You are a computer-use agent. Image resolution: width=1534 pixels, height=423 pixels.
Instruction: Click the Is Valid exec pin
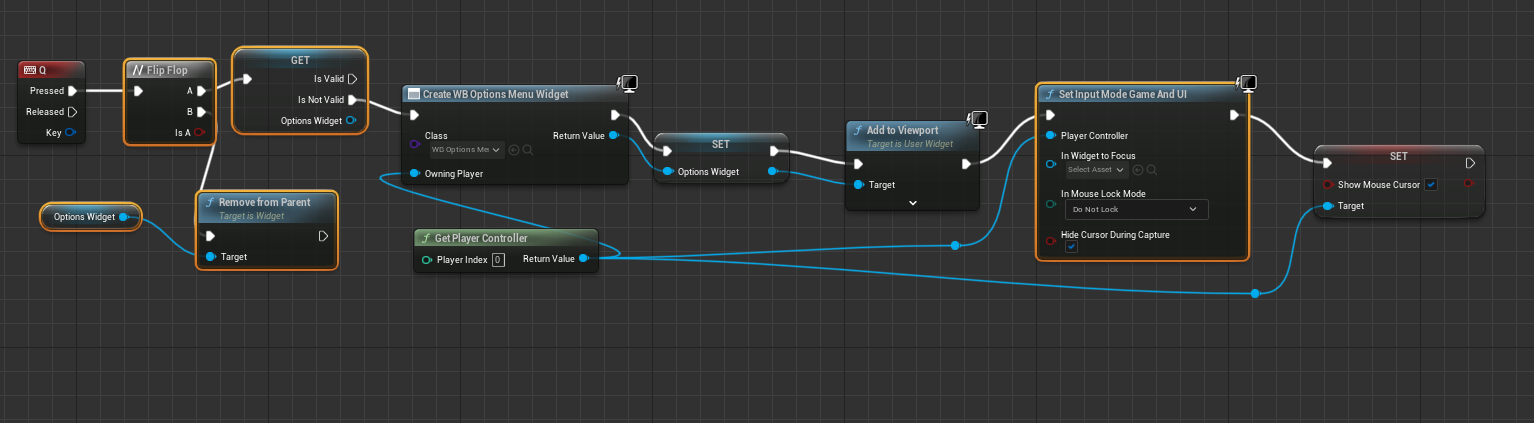pyautogui.click(x=352, y=78)
